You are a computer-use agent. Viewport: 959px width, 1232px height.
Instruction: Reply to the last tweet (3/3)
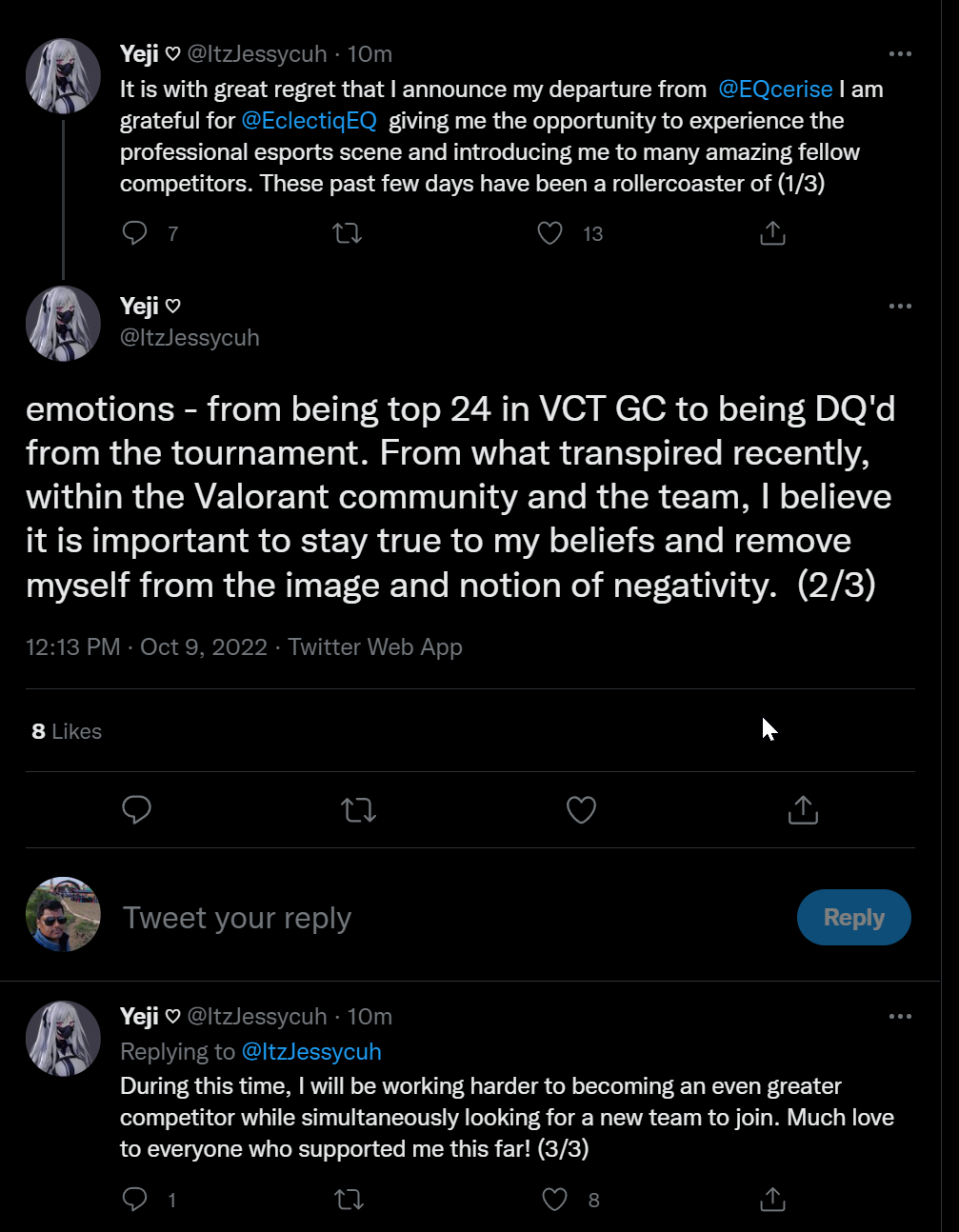pyautogui.click(x=135, y=1200)
